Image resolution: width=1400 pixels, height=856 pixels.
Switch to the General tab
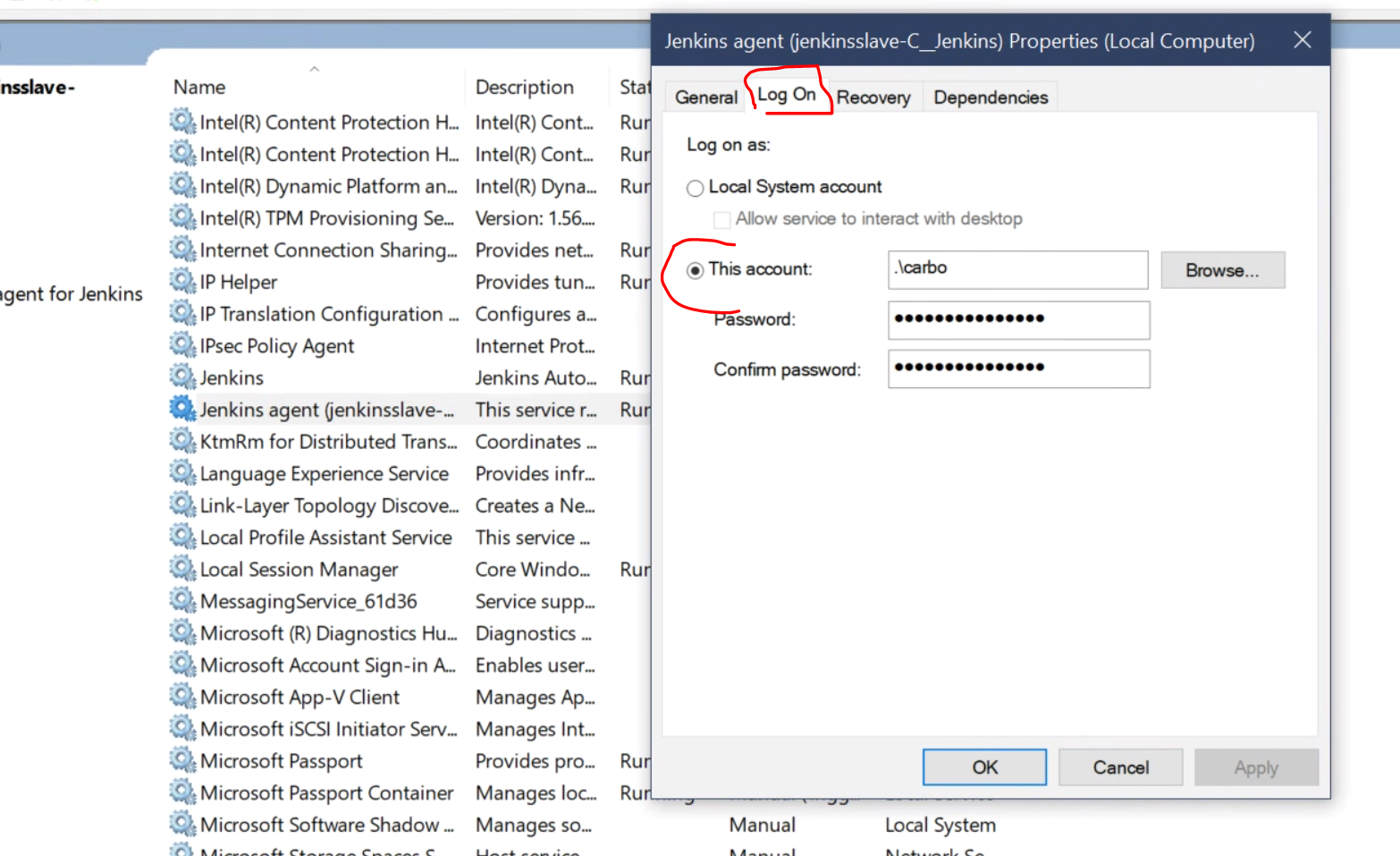pyautogui.click(x=706, y=97)
